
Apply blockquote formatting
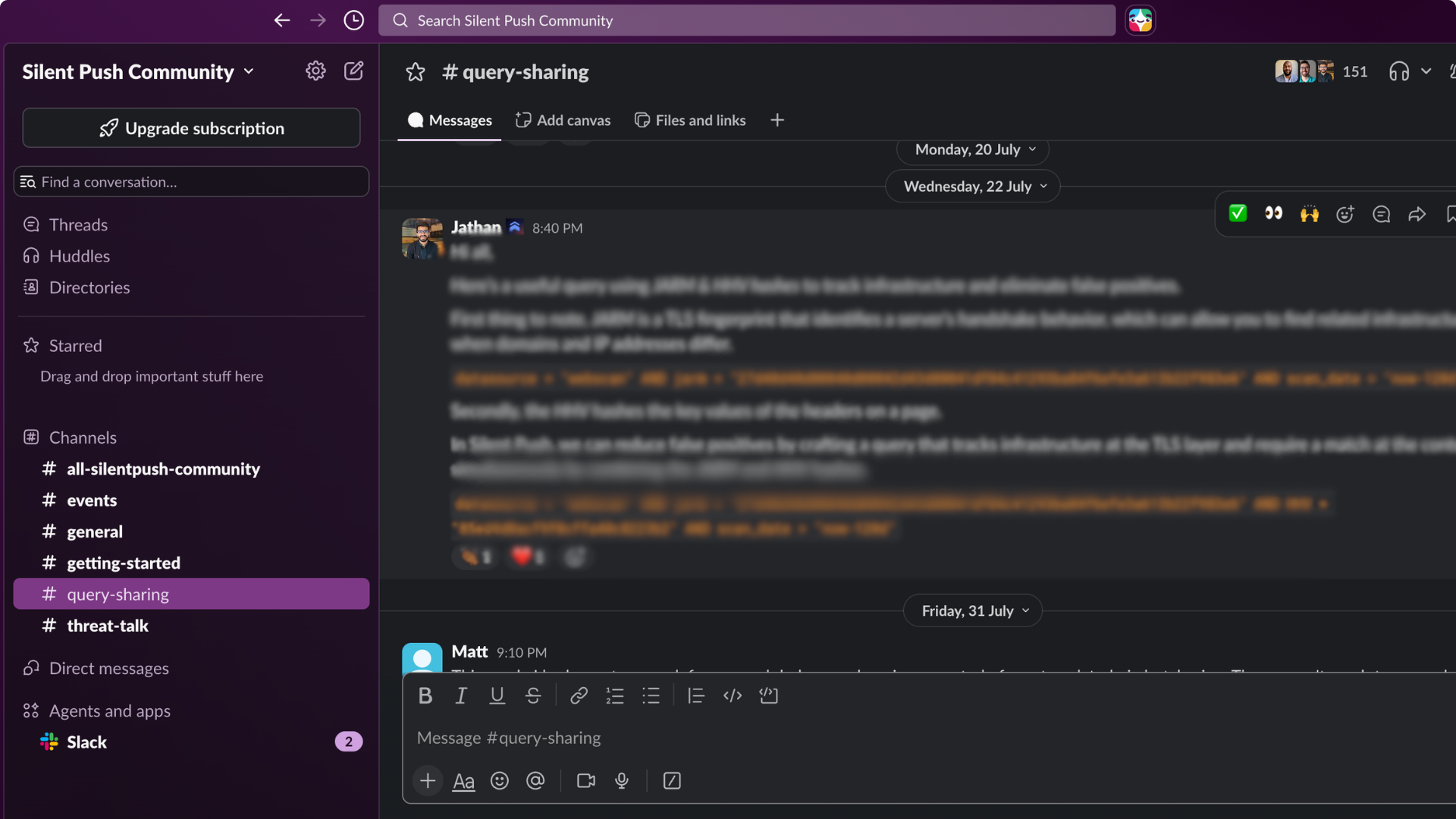point(696,695)
